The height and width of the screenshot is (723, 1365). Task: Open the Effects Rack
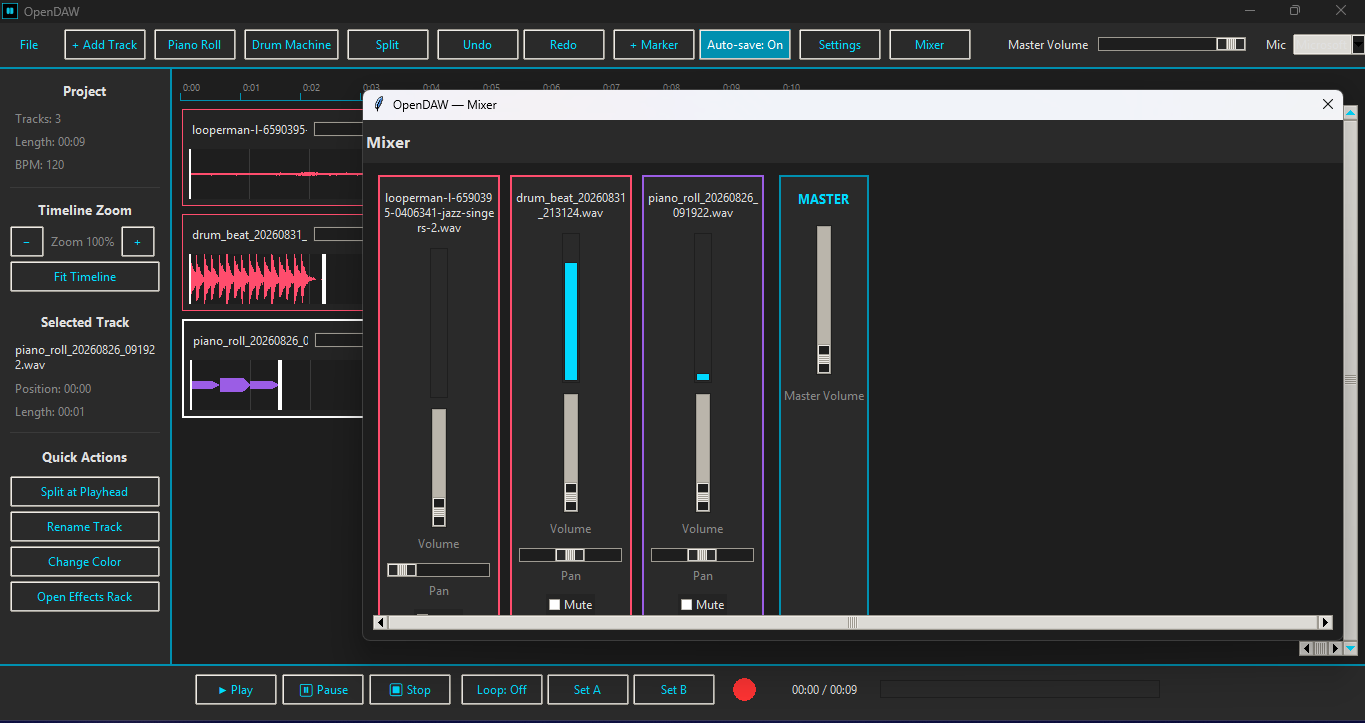click(x=85, y=597)
